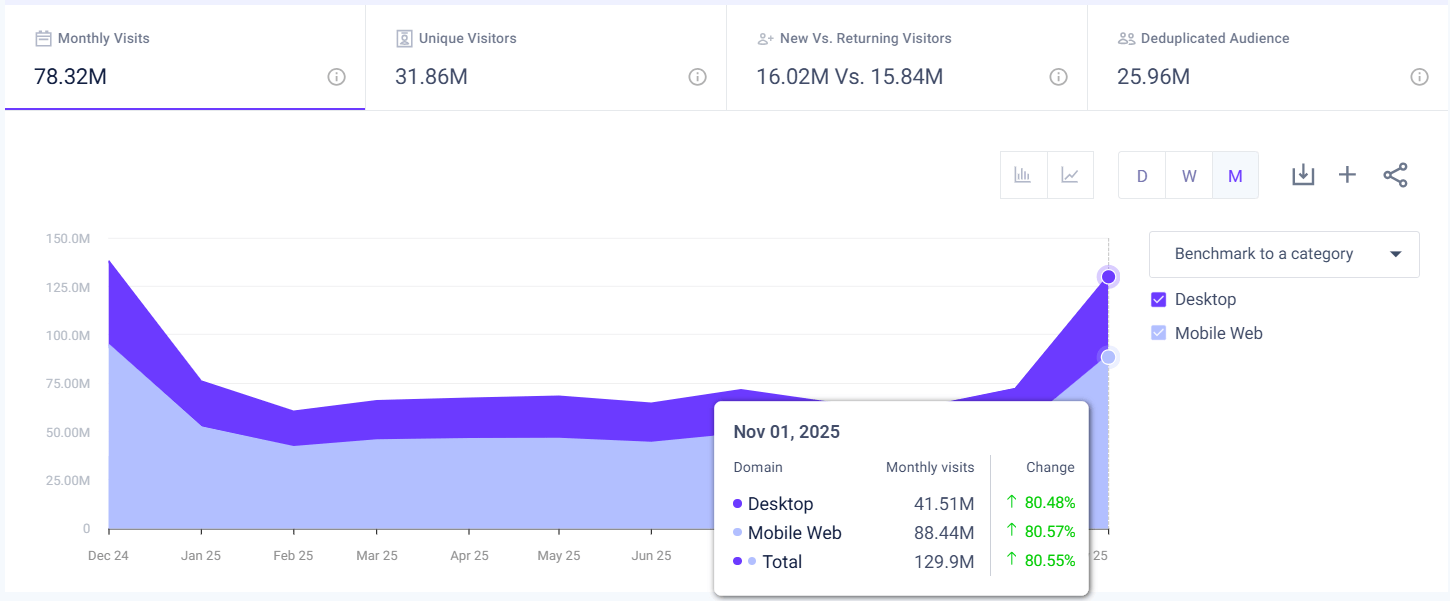Viewport: 1450px width, 601px height.
Task: Click the download chart icon
Action: click(1302, 174)
